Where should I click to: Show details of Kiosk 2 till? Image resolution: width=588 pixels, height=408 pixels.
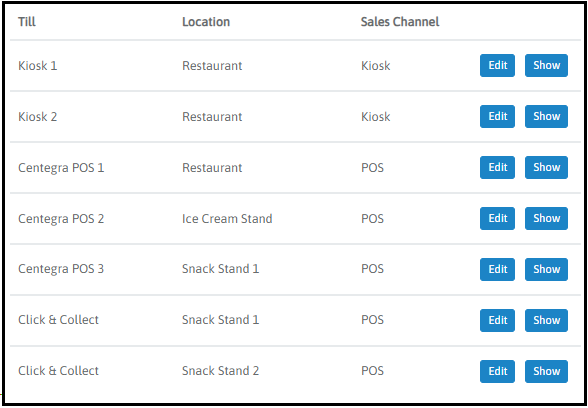[x=546, y=117]
